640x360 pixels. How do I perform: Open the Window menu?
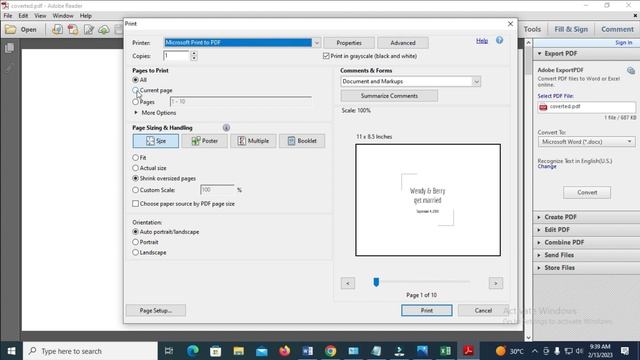click(63, 16)
